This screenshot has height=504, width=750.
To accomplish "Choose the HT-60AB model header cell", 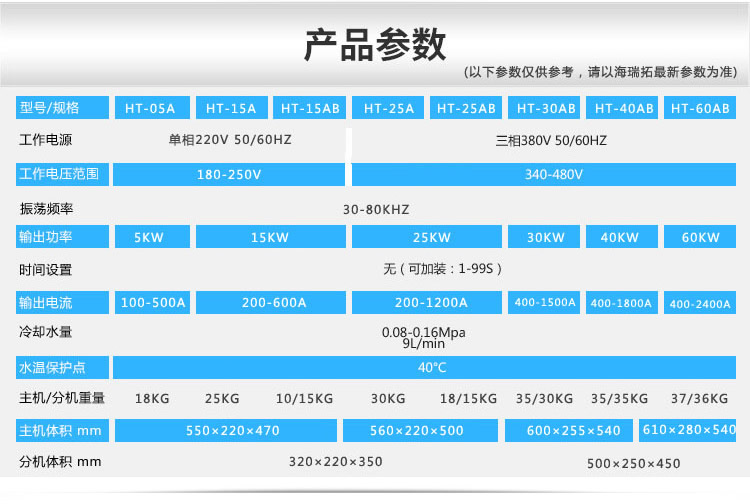I will point(700,108).
